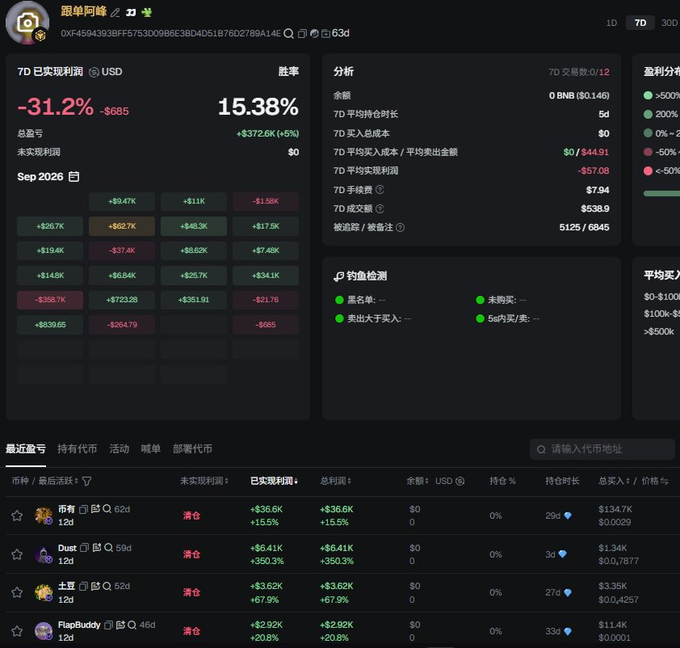Viewport: 680px width, 648px height.
Task: Toggle the USD currency icon in the 7D profit header
Action: click(94, 72)
